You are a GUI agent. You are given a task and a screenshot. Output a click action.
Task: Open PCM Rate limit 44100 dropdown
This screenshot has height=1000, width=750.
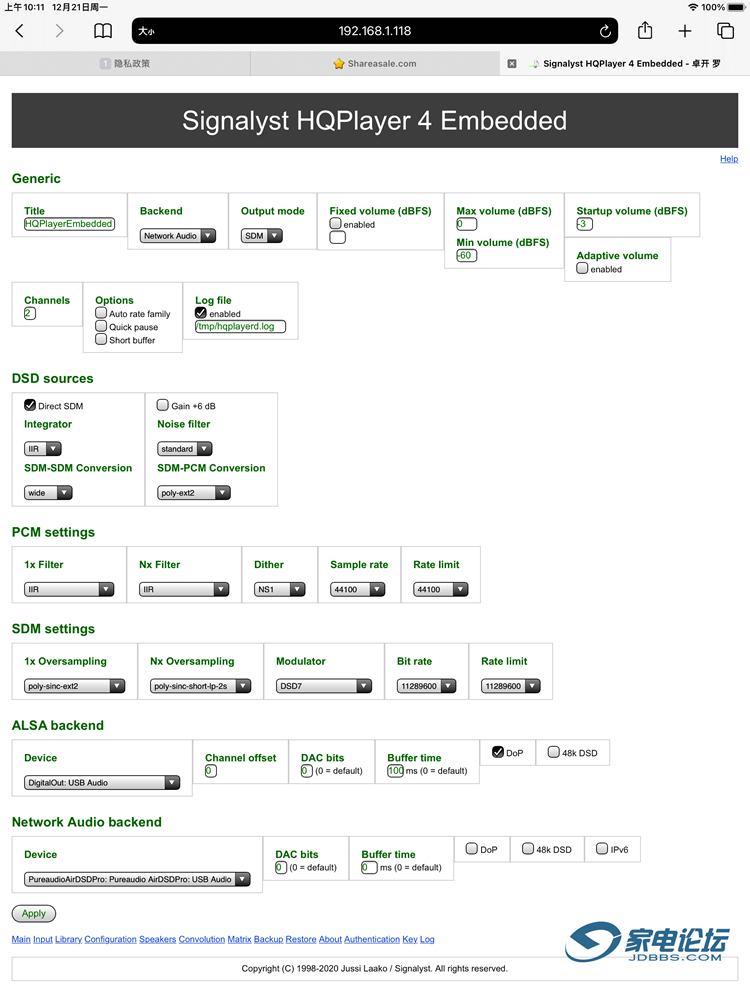coord(441,590)
